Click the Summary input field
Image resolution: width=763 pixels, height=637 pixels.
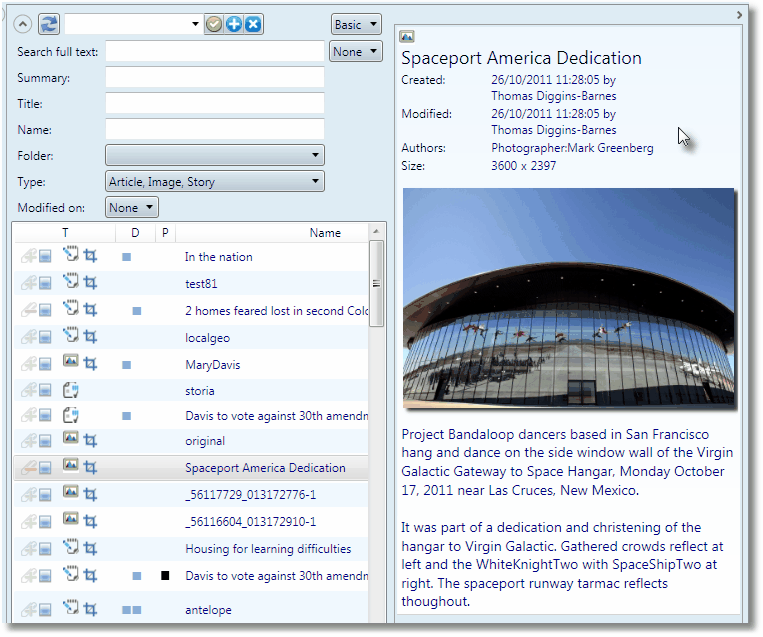click(x=215, y=77)
